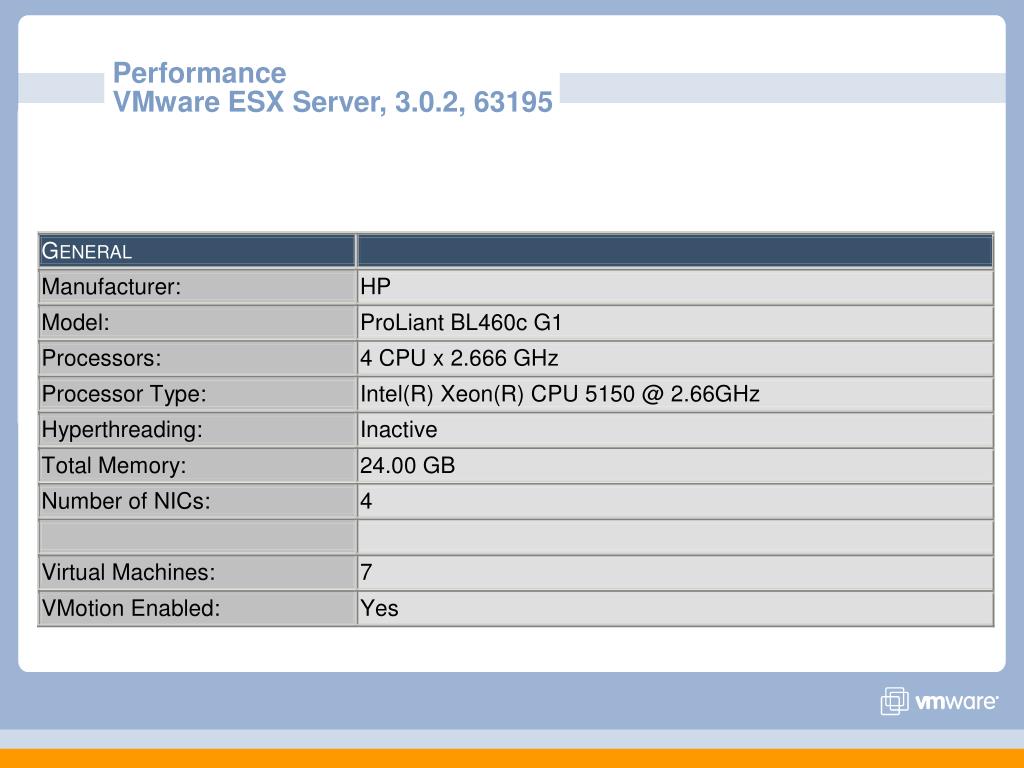Select the 'Model:' label cell
The image size is (1024, 768).
coord(197,323)
